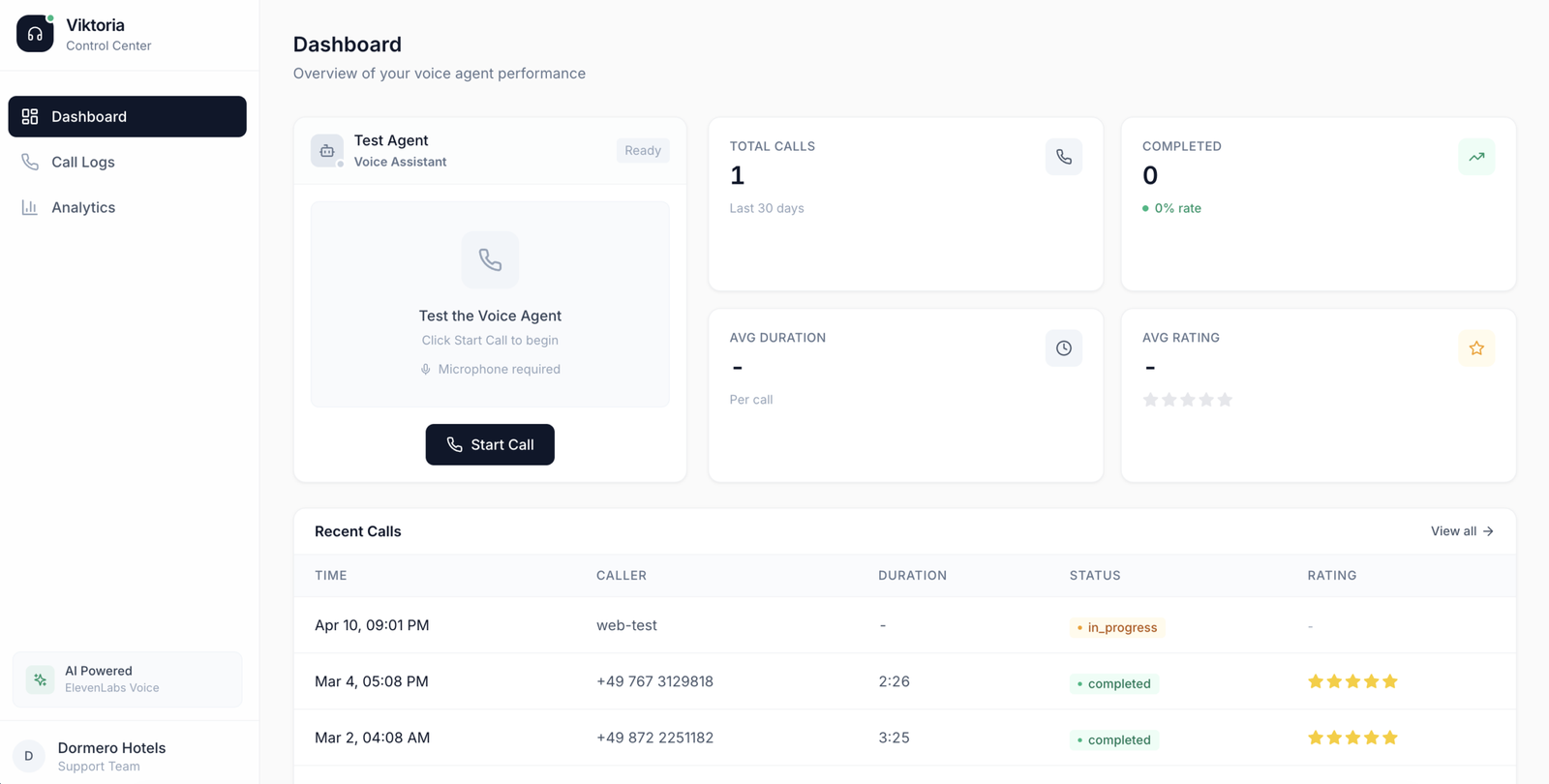Viewport: 1549px width, 784px height.
Task: Click the clock icon in Avg Duration card
Action: point(1063,348)
